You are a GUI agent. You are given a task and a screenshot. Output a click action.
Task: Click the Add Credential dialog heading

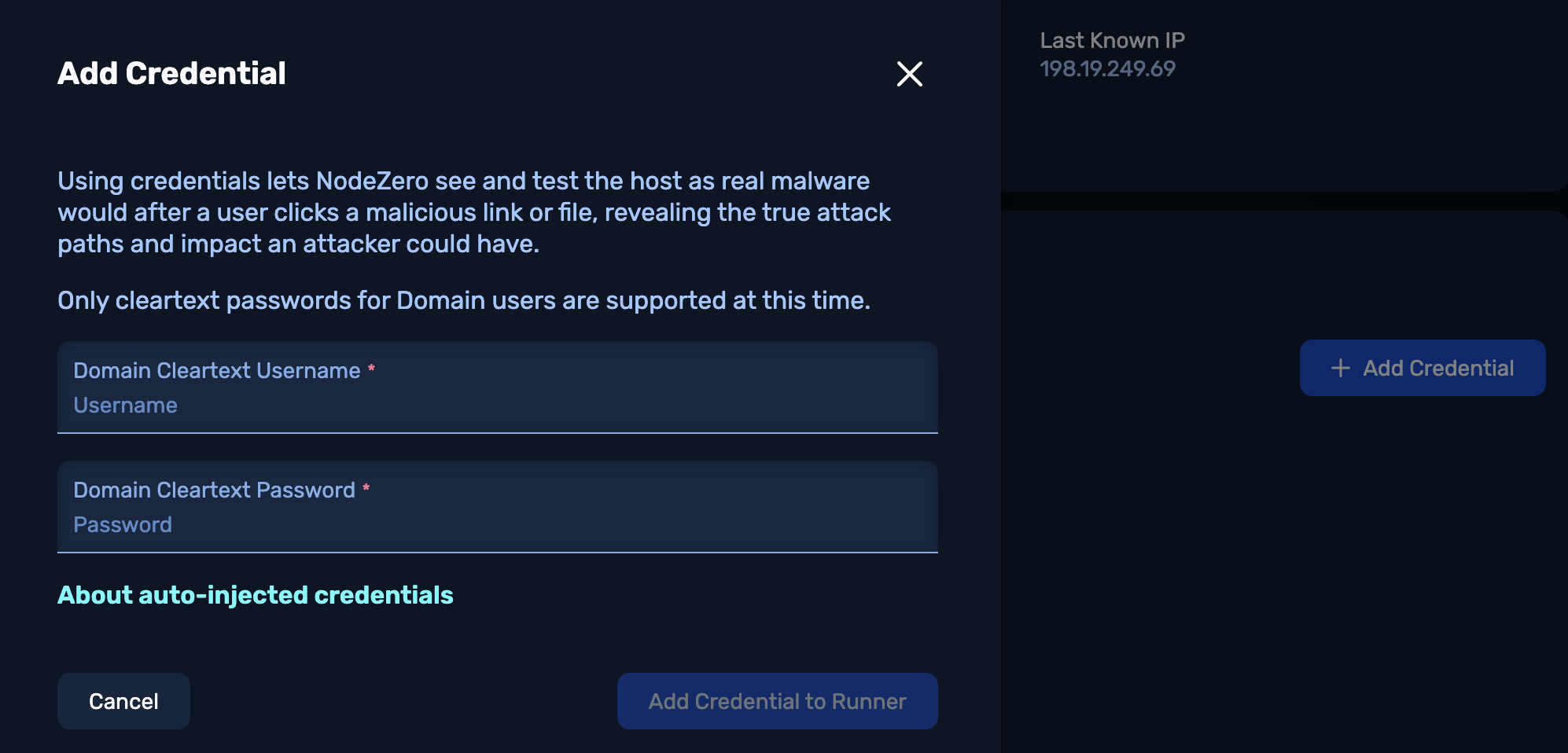(x=171, y=73)
